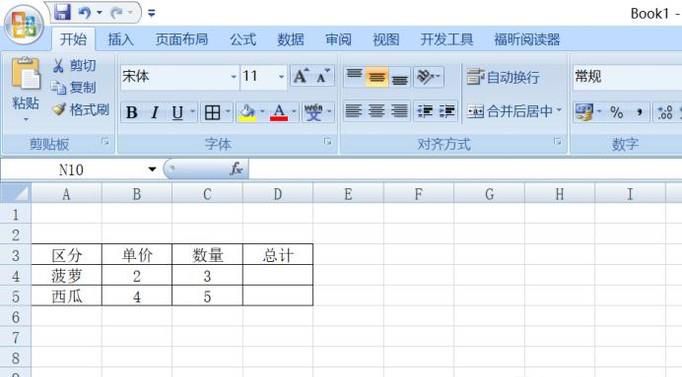Open the 页面布局 tab
682x377 pixels.
coord(181,40)
